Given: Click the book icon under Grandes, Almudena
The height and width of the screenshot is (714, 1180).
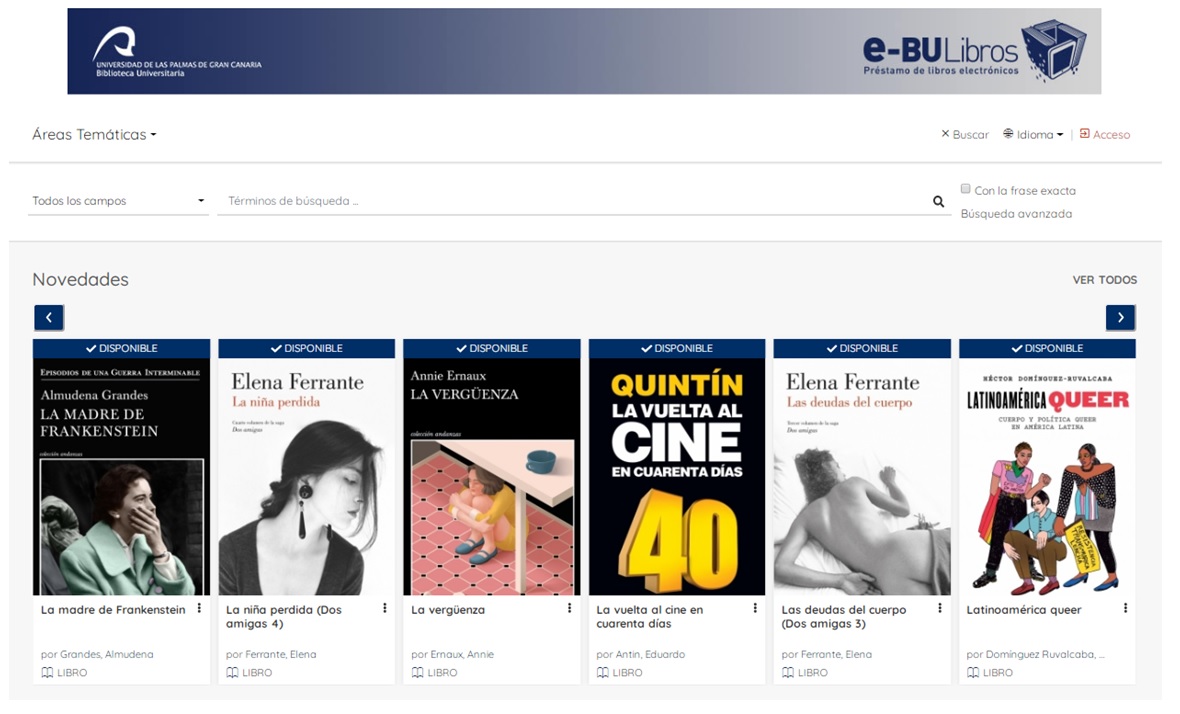Looking at the screenshot, I should (x=47, y=673).
